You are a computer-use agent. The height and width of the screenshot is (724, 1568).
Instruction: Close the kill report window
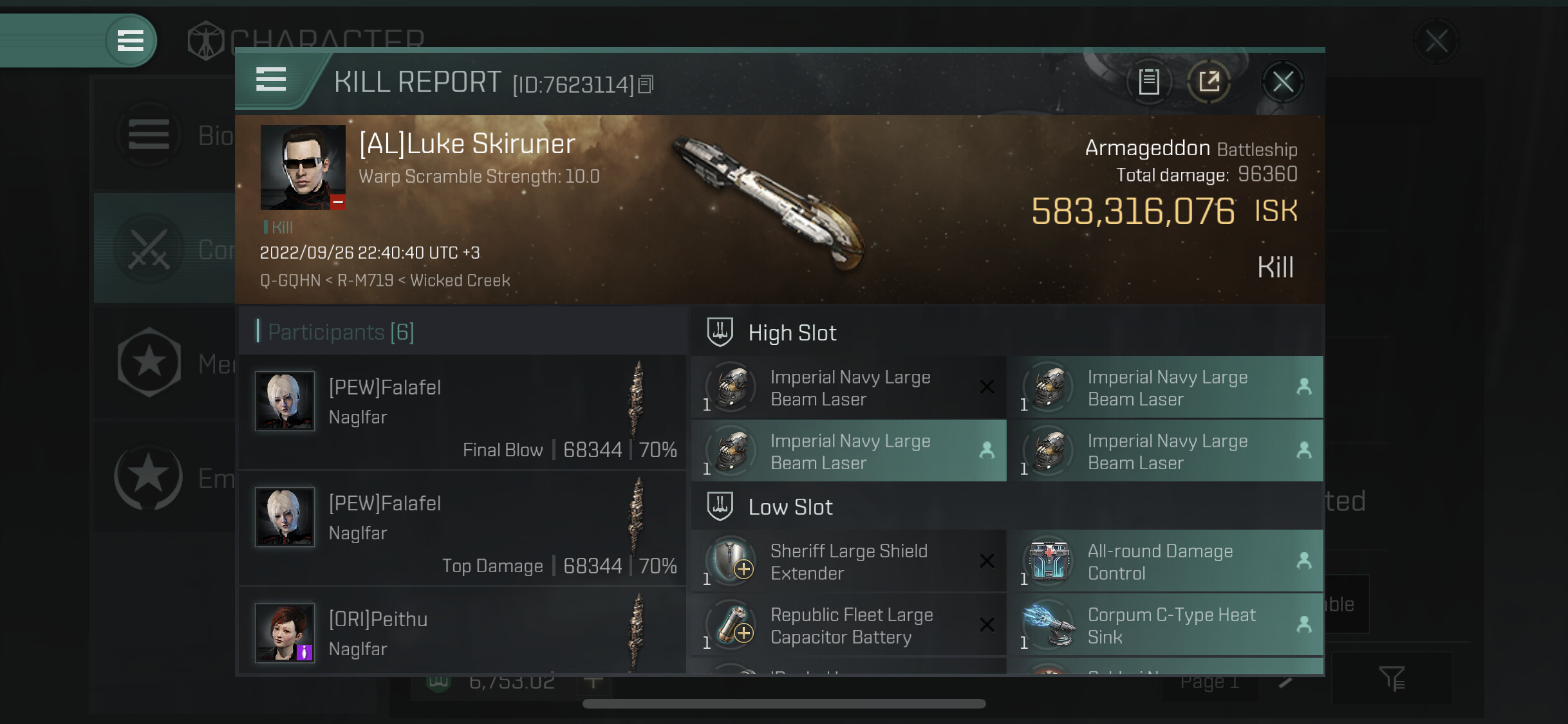pos(1282,82)
